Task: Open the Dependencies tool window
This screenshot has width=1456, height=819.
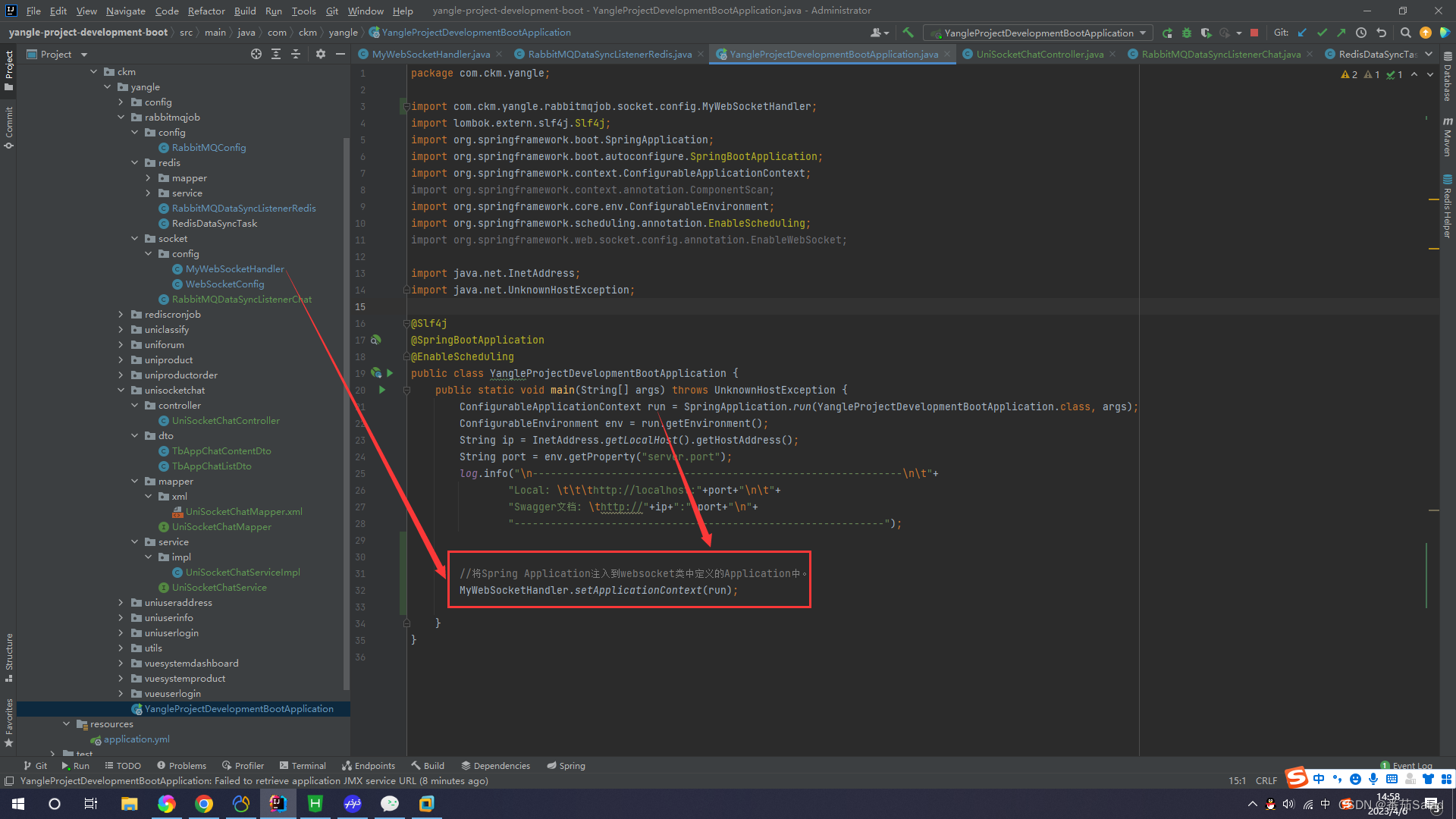Action: click(495, 766)
